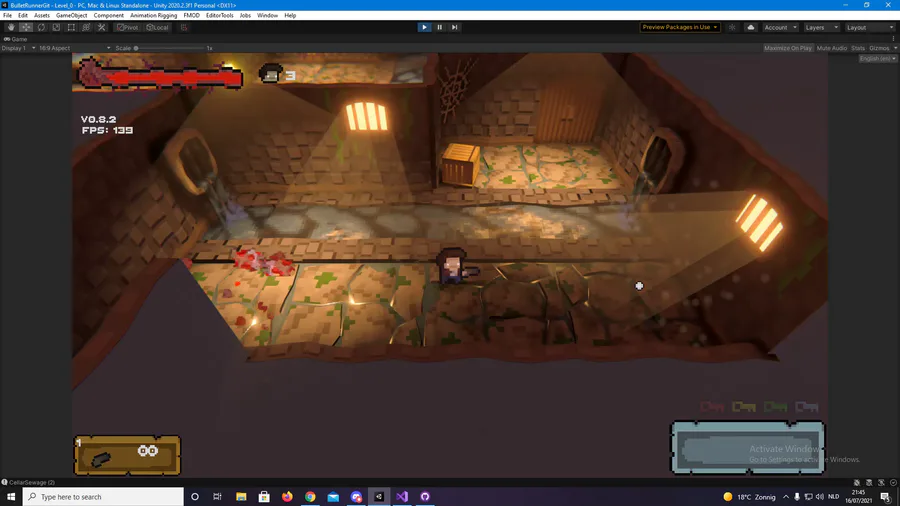Click the player character in the game view
This screenshot has width=900, height=506.
pyautogui.click(x=455, y=266)
